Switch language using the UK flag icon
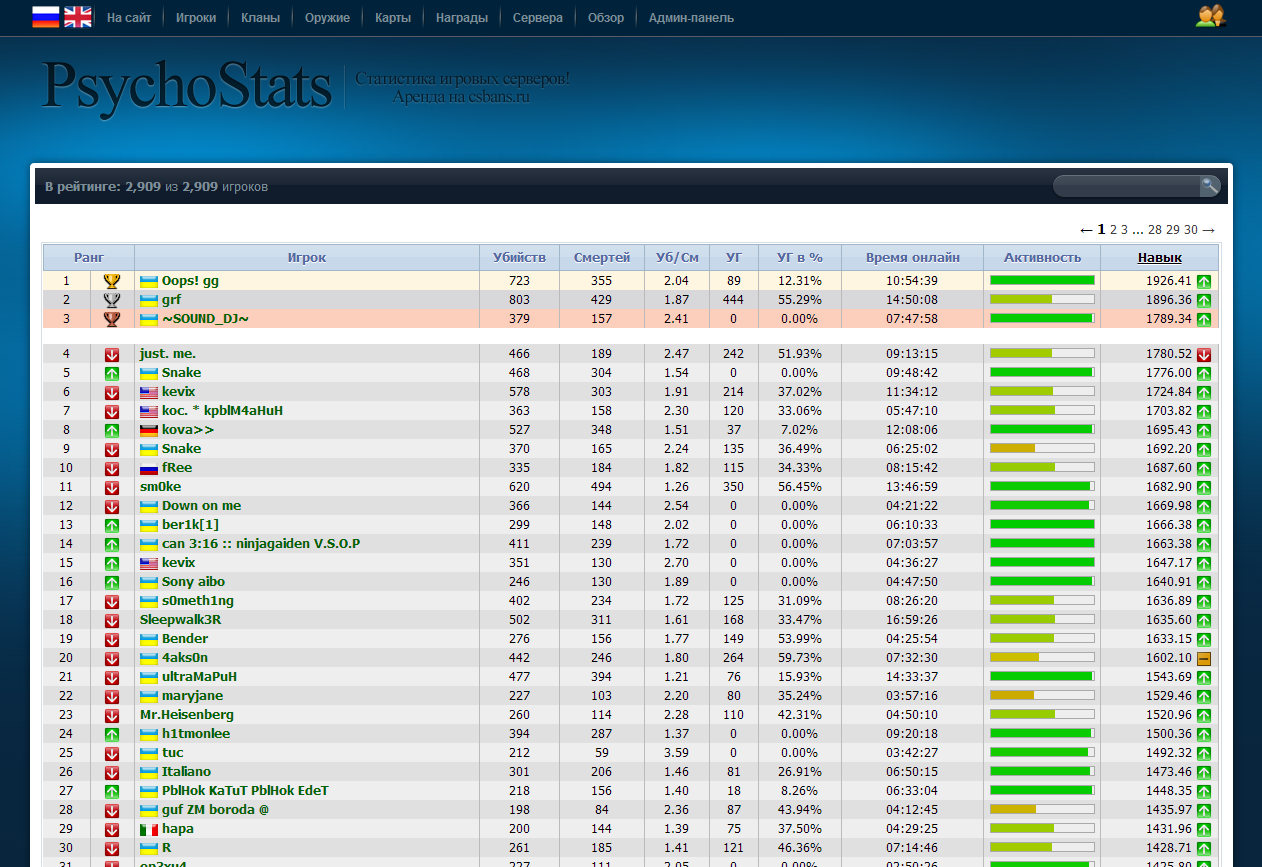The image size is (1262, 867). pyautogui.click(x=77, y=17)
